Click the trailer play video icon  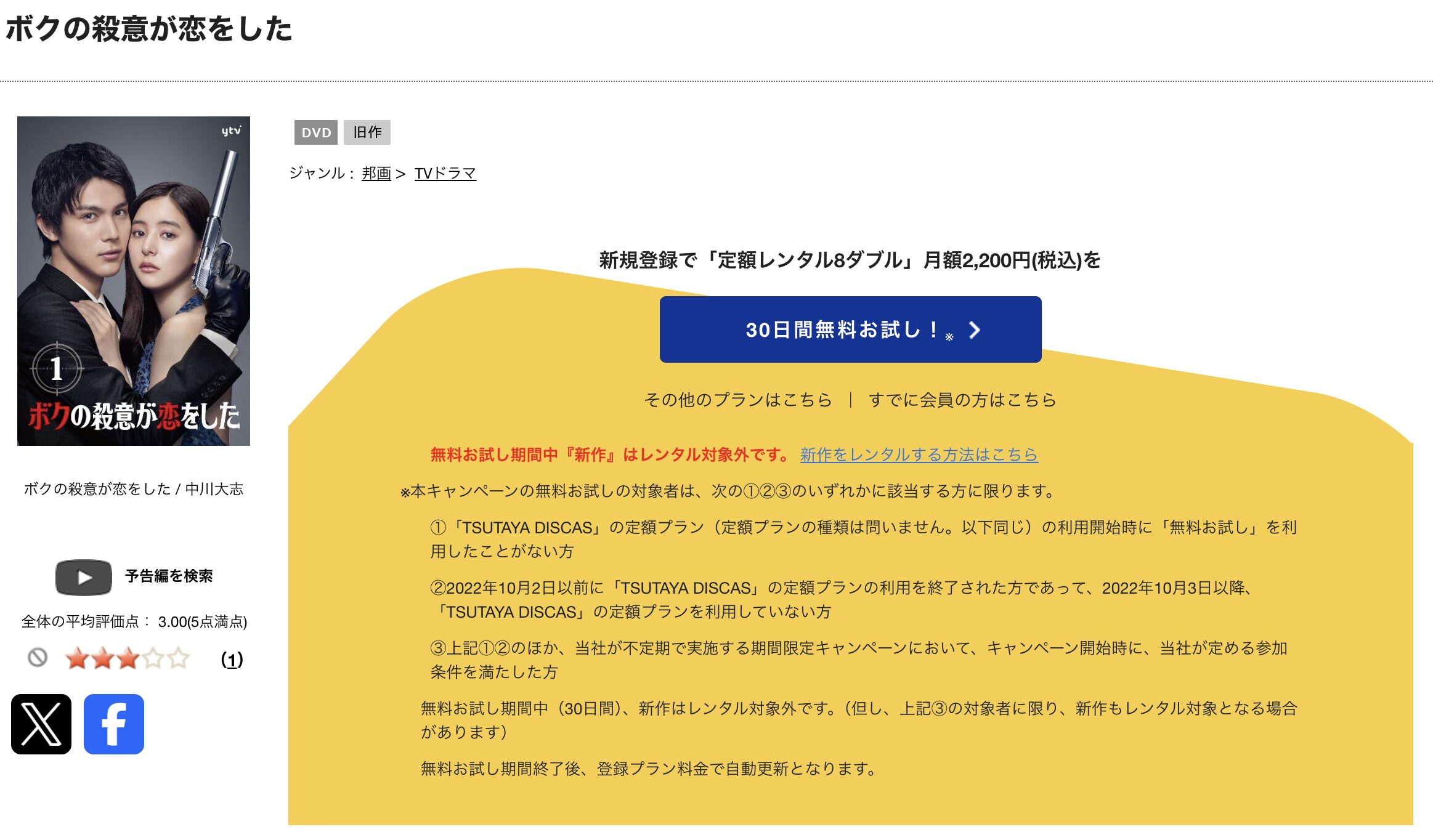coord(84,577)
